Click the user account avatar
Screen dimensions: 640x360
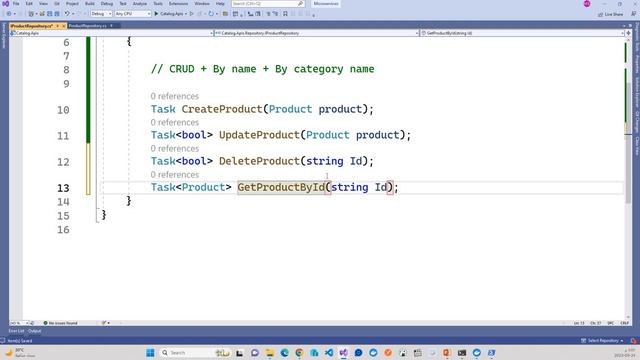tap(587, 4)
